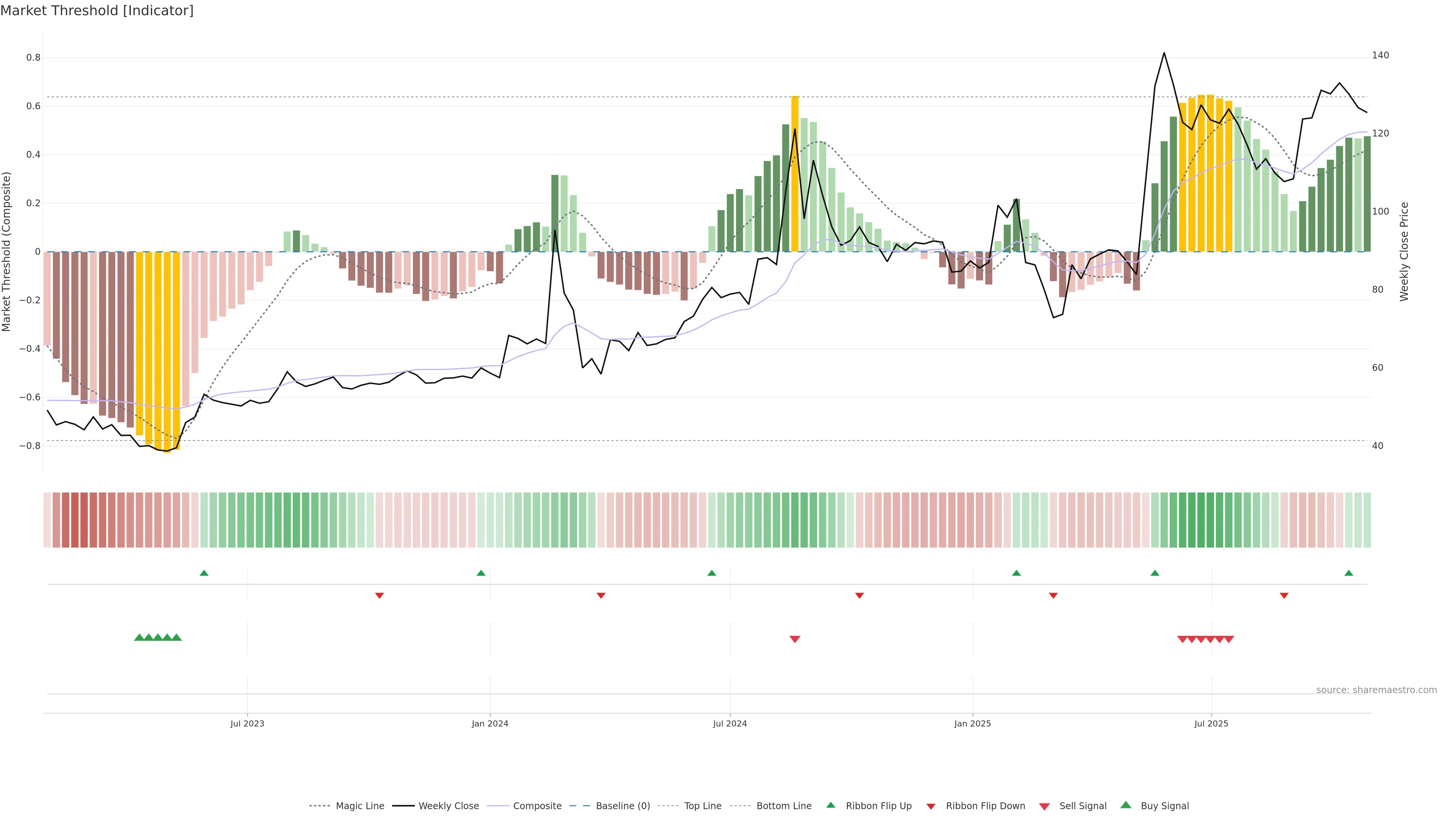Click the last red Ribbon Flip Down marker
The height and width of the screenshot is (819, 1456).
pyautogui.click(x=1284, y=595)
